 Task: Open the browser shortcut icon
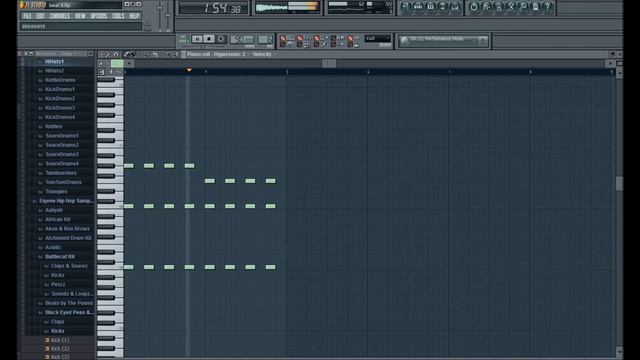pyautogui.click(x=442, y=7)
